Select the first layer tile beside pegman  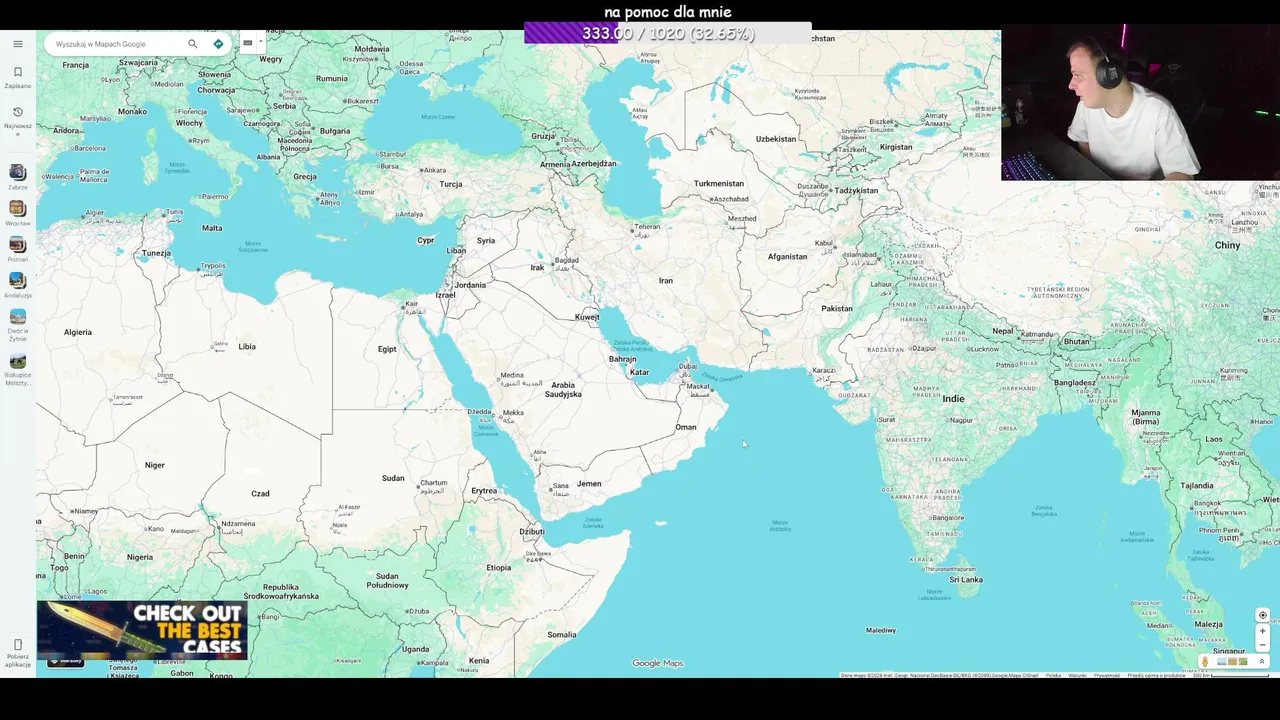point(1222,661)
